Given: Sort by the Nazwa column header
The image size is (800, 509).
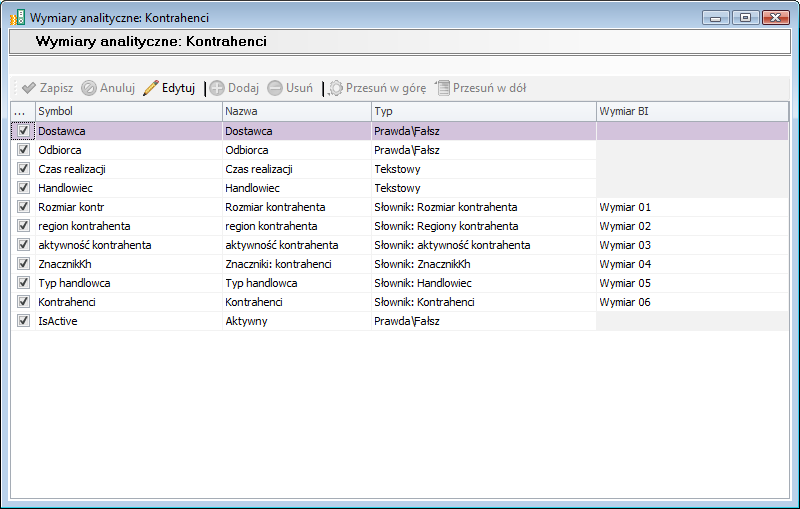Looking at the screenshot, I should click(296, 111).
